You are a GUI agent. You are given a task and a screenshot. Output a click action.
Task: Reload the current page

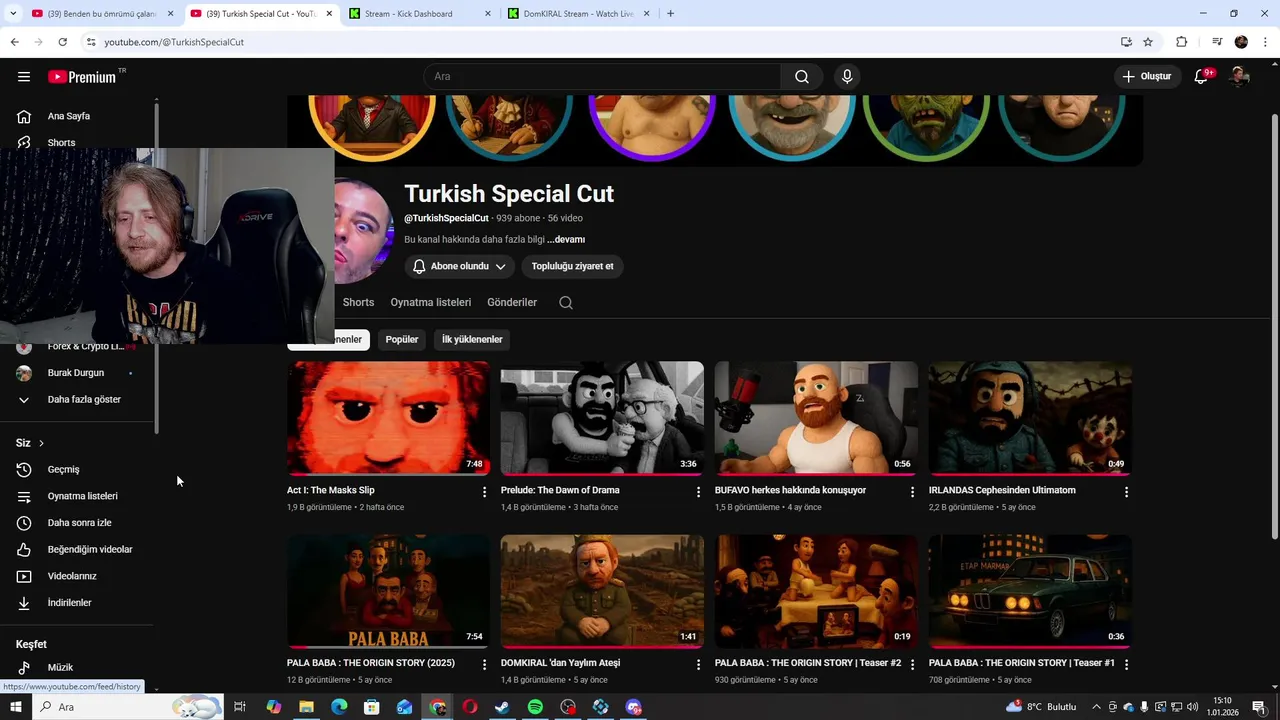point(62,42)
